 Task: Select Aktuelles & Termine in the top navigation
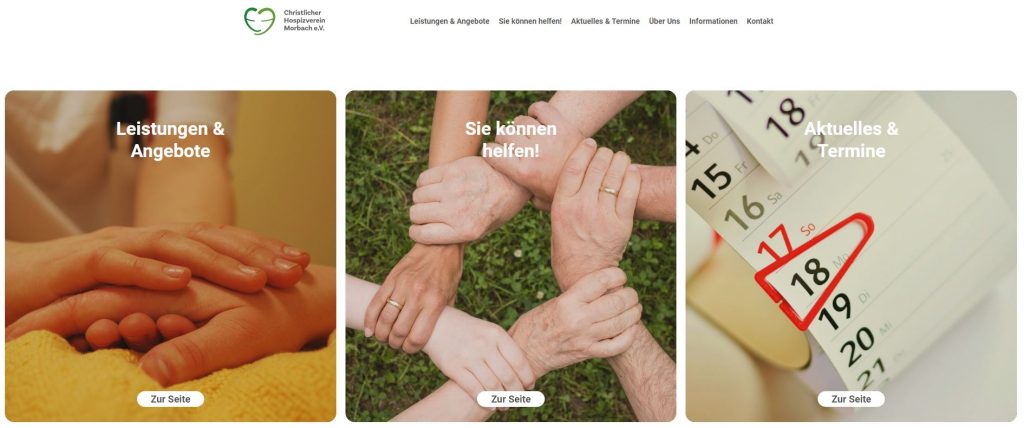point(605,22)
